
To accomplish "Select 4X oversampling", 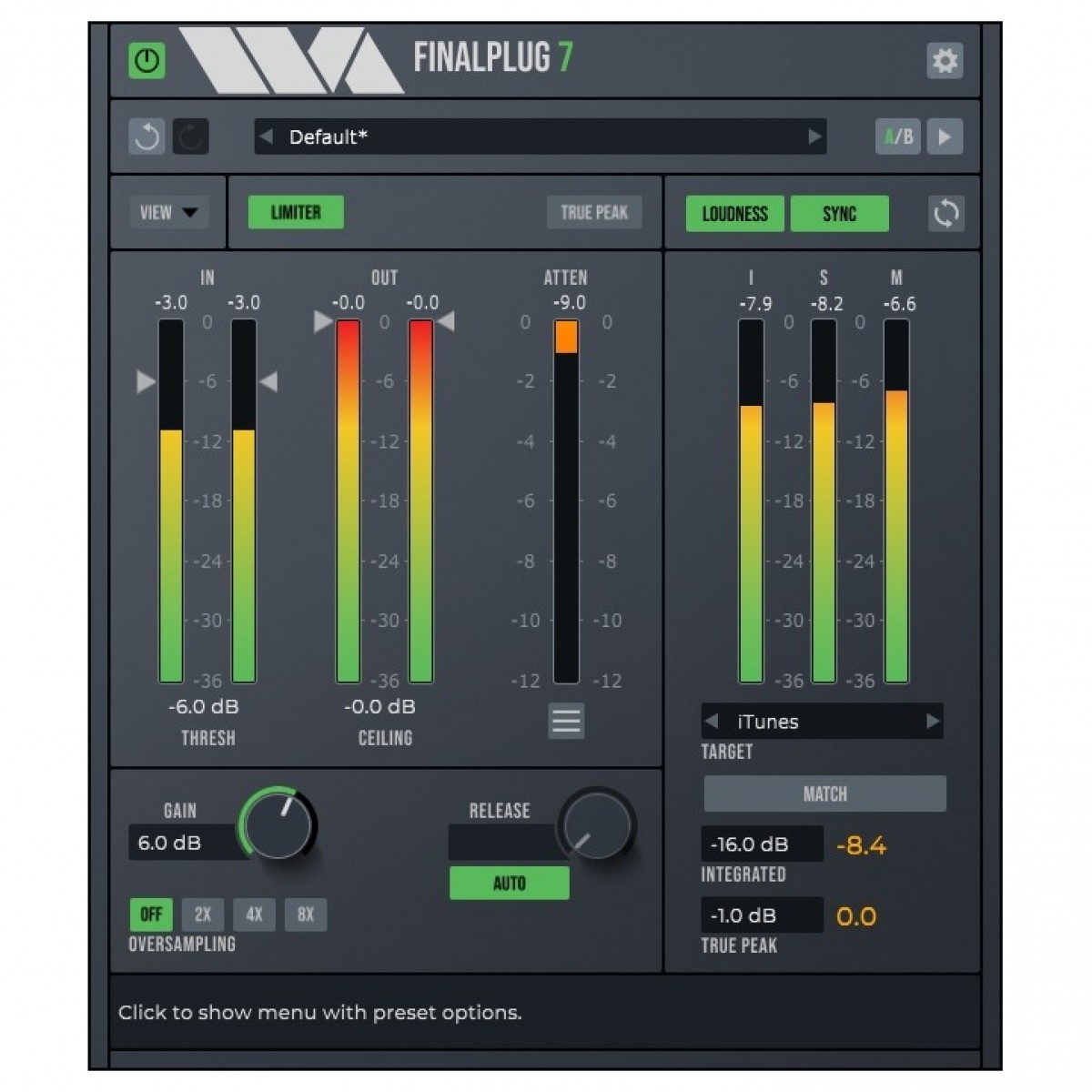I will pos(254,915).
